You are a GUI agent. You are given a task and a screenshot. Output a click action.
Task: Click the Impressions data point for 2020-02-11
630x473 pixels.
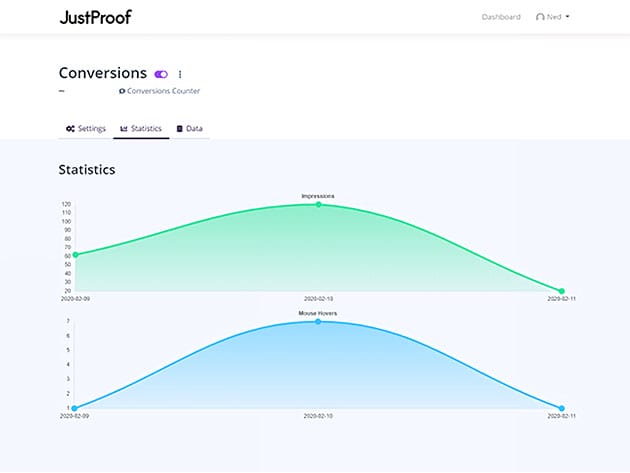pos(561,291)
